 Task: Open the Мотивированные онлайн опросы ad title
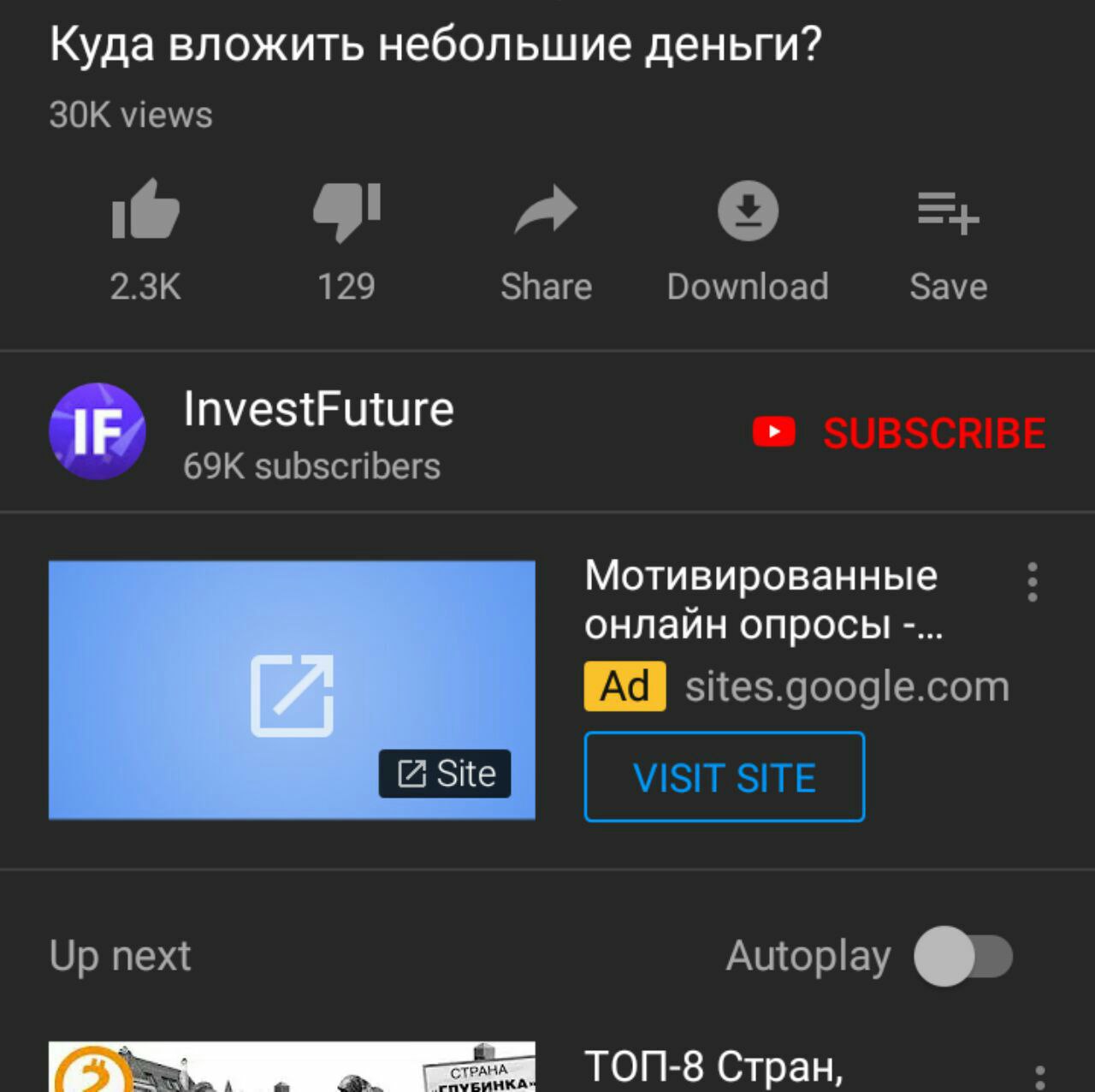coord(763,600)
